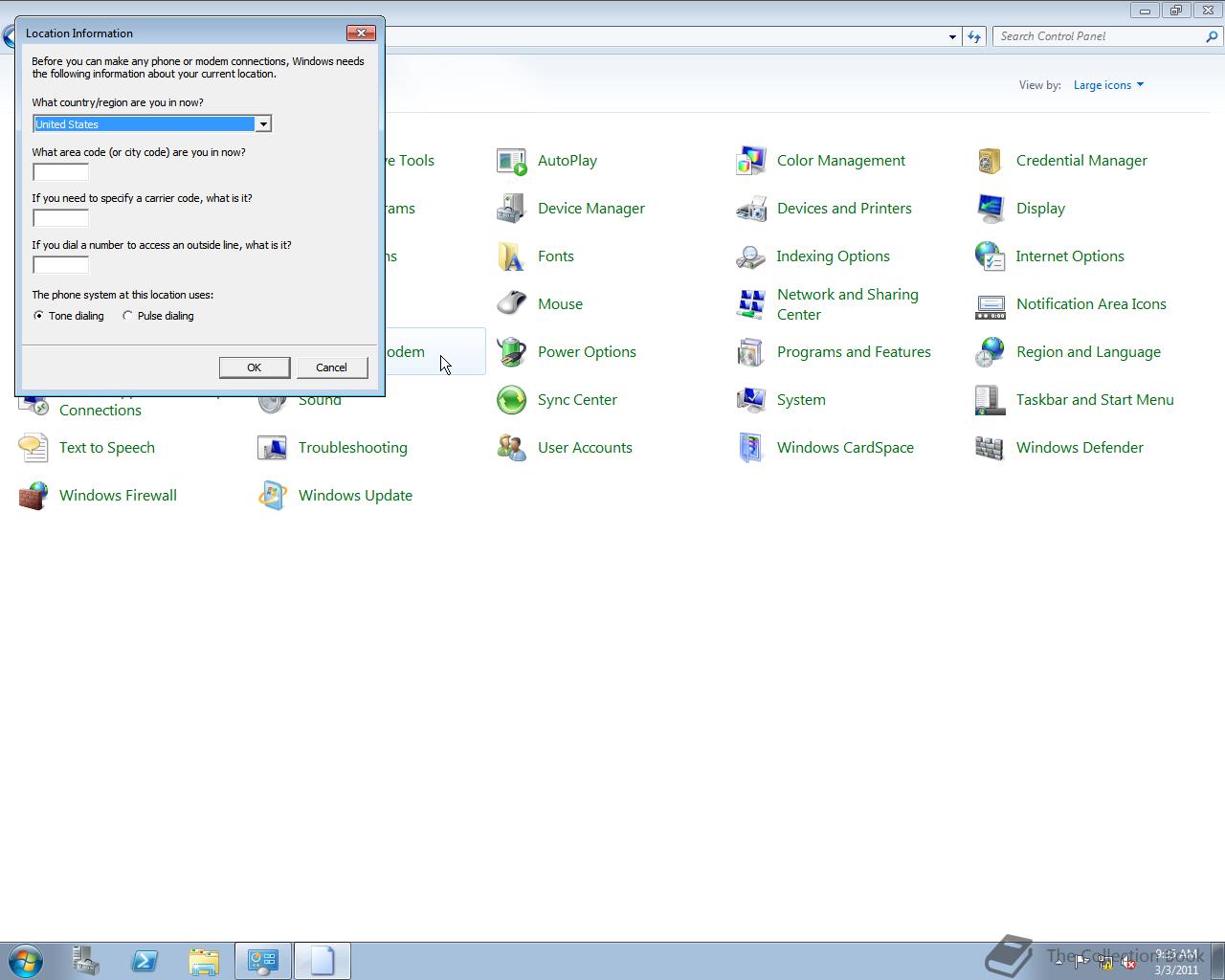Open Taskbar and Start Menu icon
Image resolution: width=1225 pixels, height=980 pixels.
991,400
